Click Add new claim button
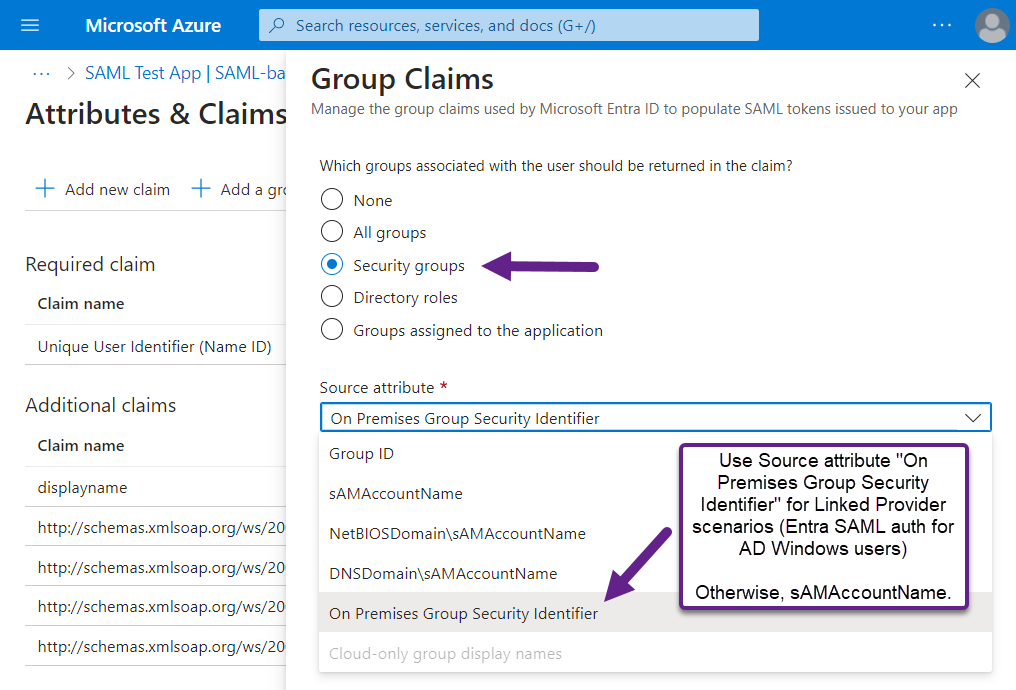 (x=102, y=189)
